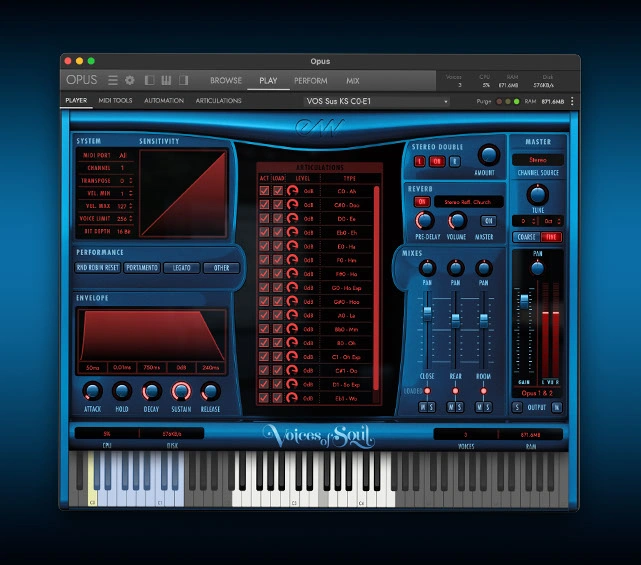Toggle the left sidebar panel icon
The height and width of the screenshot is (565, 641).
click(x=150, y=80)
